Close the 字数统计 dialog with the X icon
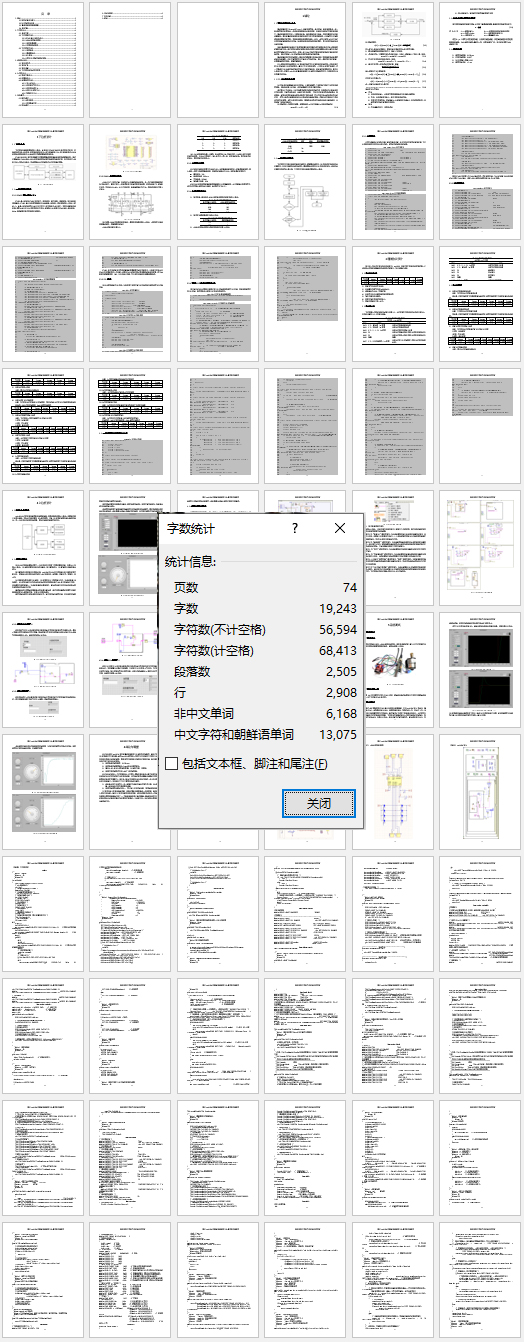The width and height of the screenshot is (524, 1342). [339, 528]
